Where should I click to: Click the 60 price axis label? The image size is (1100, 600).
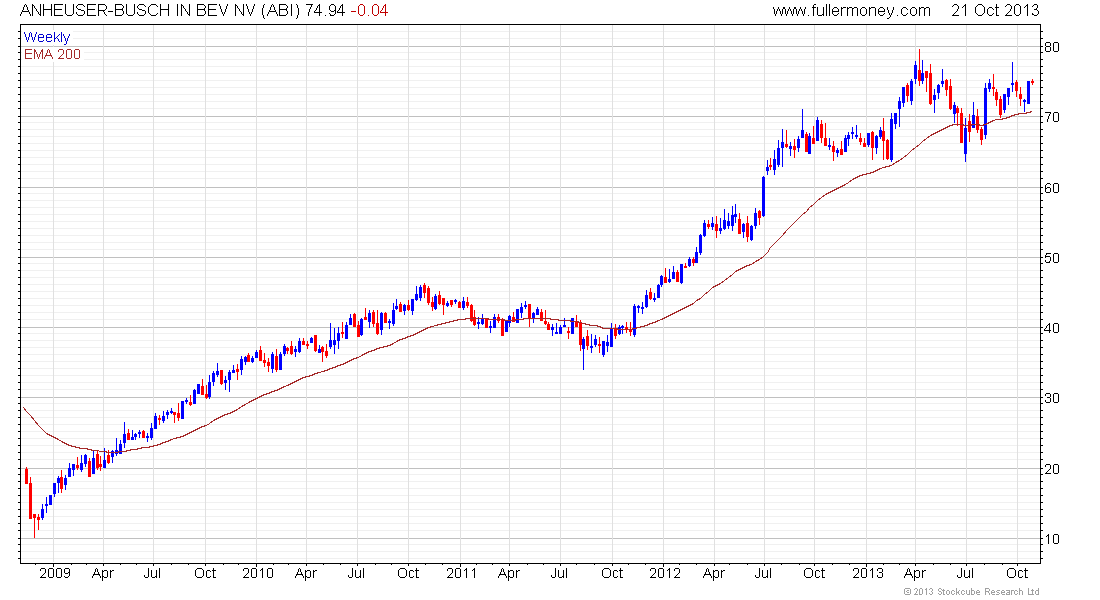[x=1051, y=188]
